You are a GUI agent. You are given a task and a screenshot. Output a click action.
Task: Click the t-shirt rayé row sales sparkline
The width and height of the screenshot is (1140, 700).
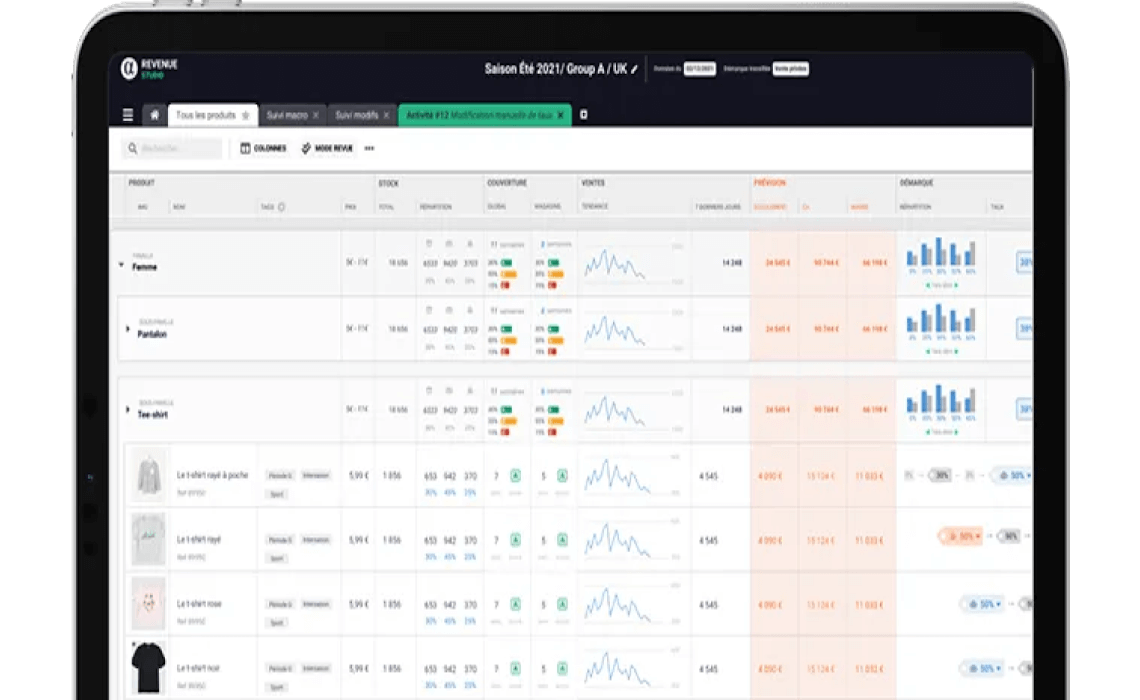click(617, 540)
